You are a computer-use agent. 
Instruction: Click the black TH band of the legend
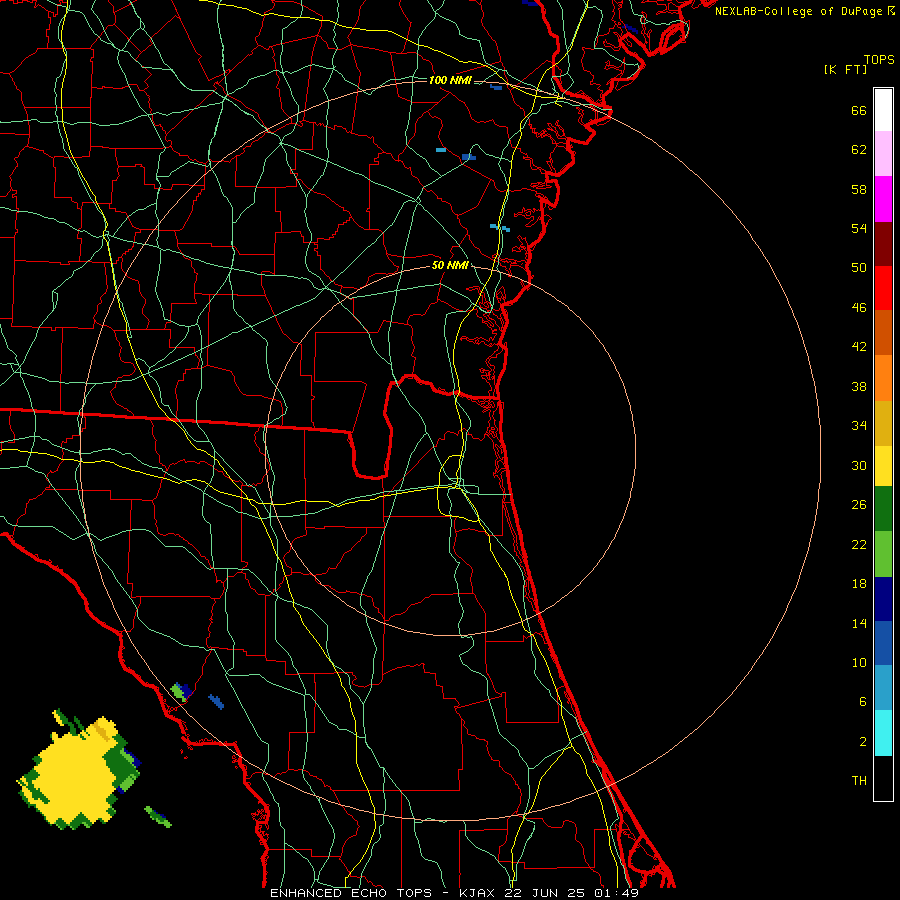(883, 778)
